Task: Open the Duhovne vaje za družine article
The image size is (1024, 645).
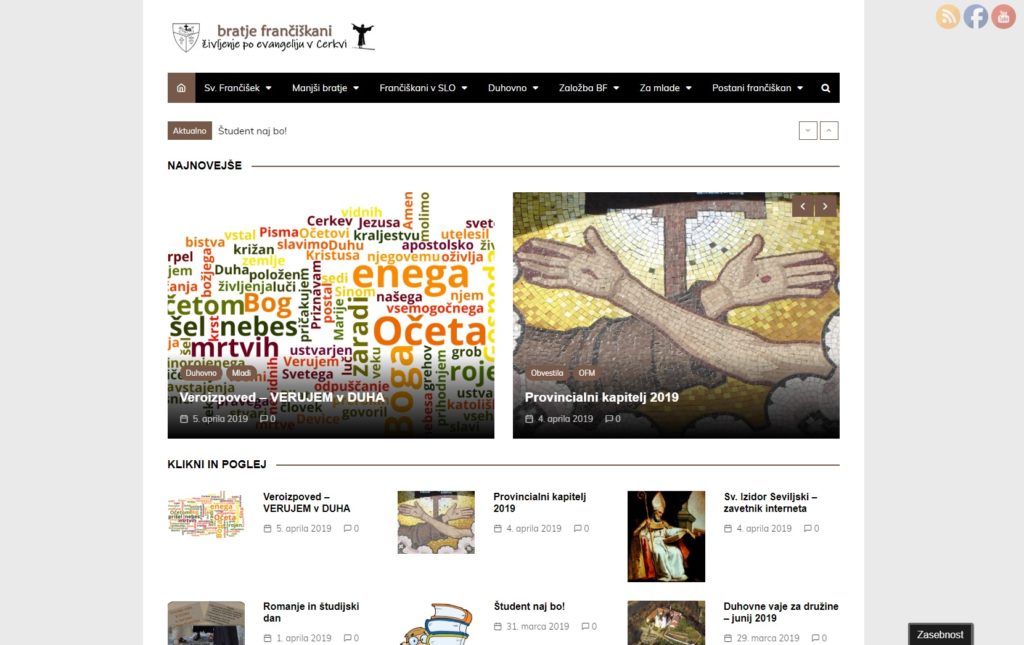Action: coord(781,612)
